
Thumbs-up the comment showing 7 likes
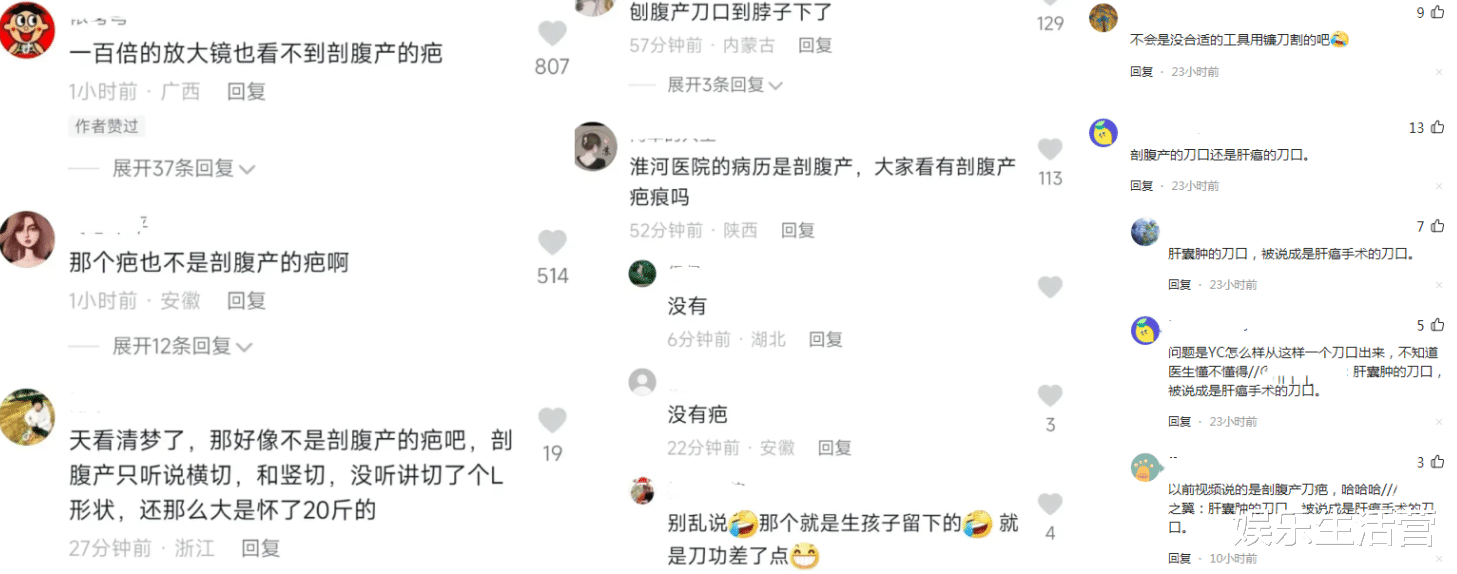1438,227
